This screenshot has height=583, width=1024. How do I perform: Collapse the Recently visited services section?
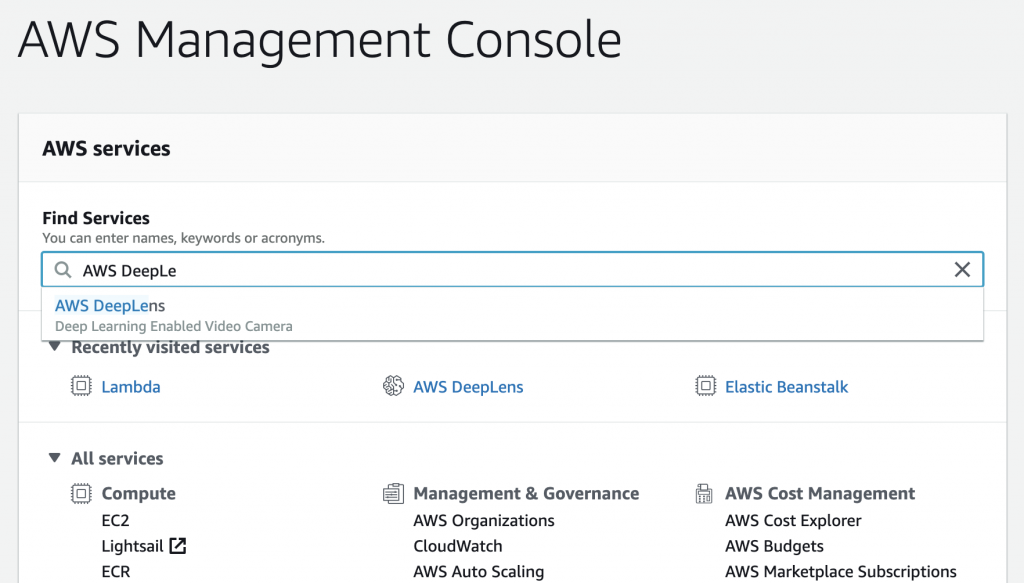point(55,347)
